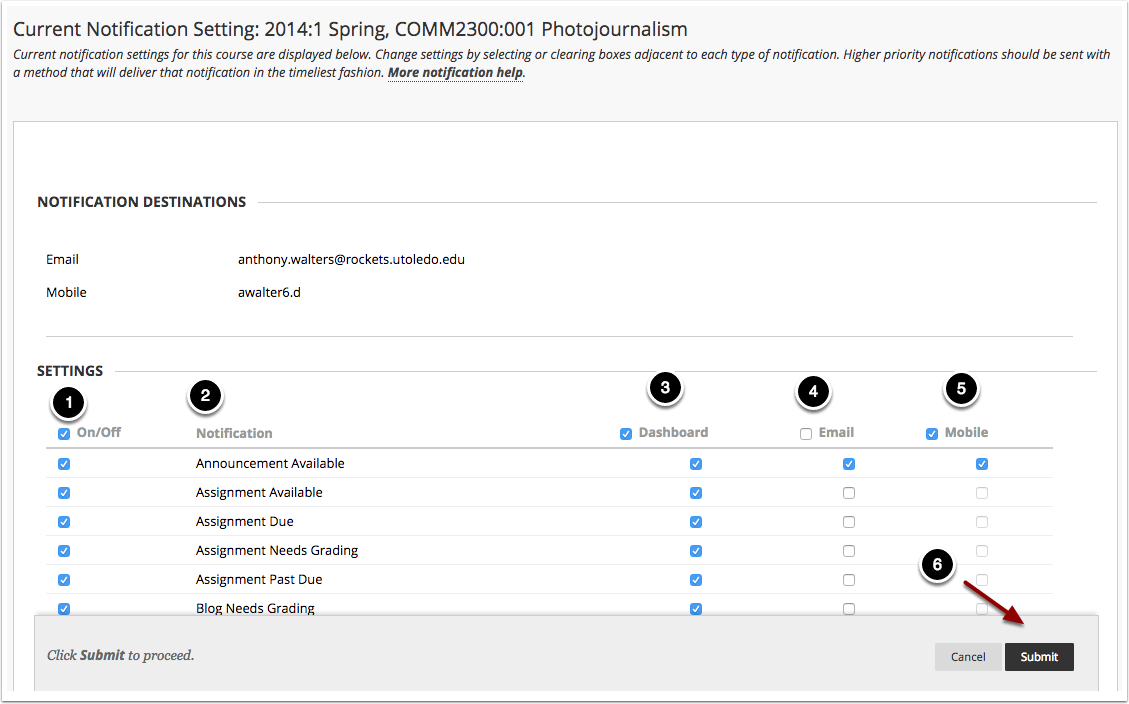Click the Assignment Past Due notification name
Image resolution: width=1129 pixels, height=704 pixels.
pyautogui.click(x=259, y=579)
